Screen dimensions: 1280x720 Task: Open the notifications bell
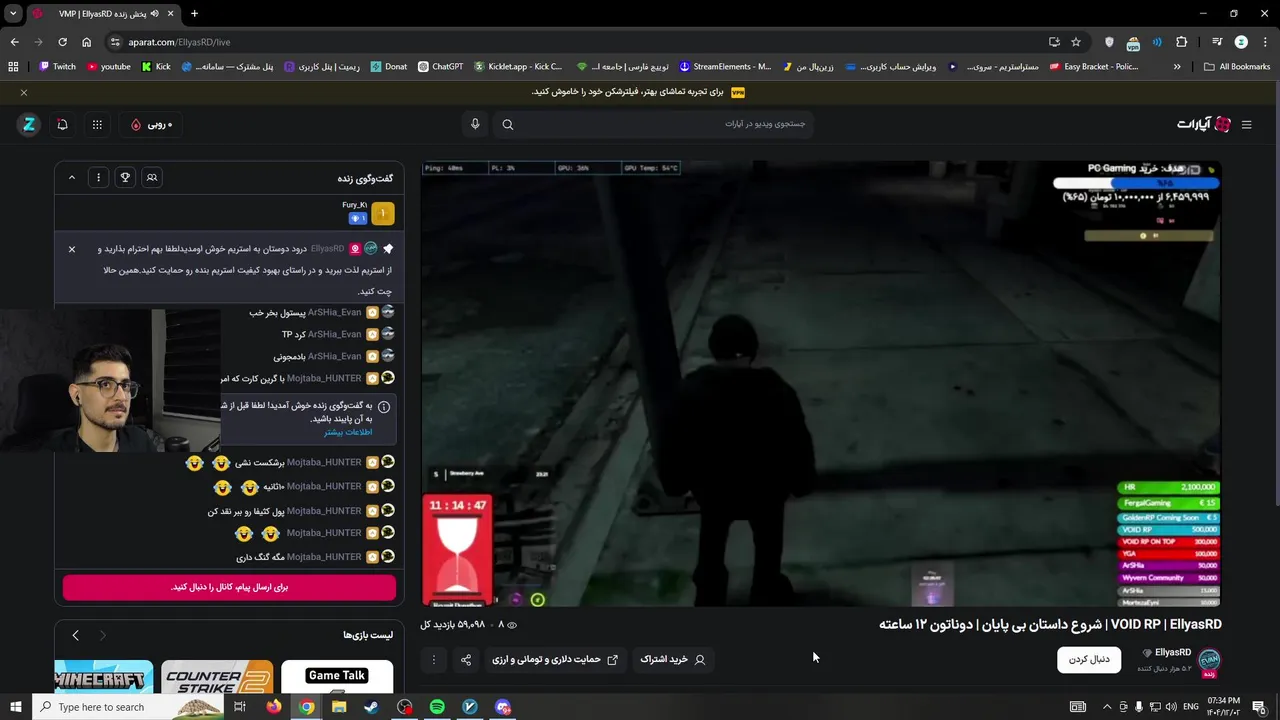tap(62, 124)
